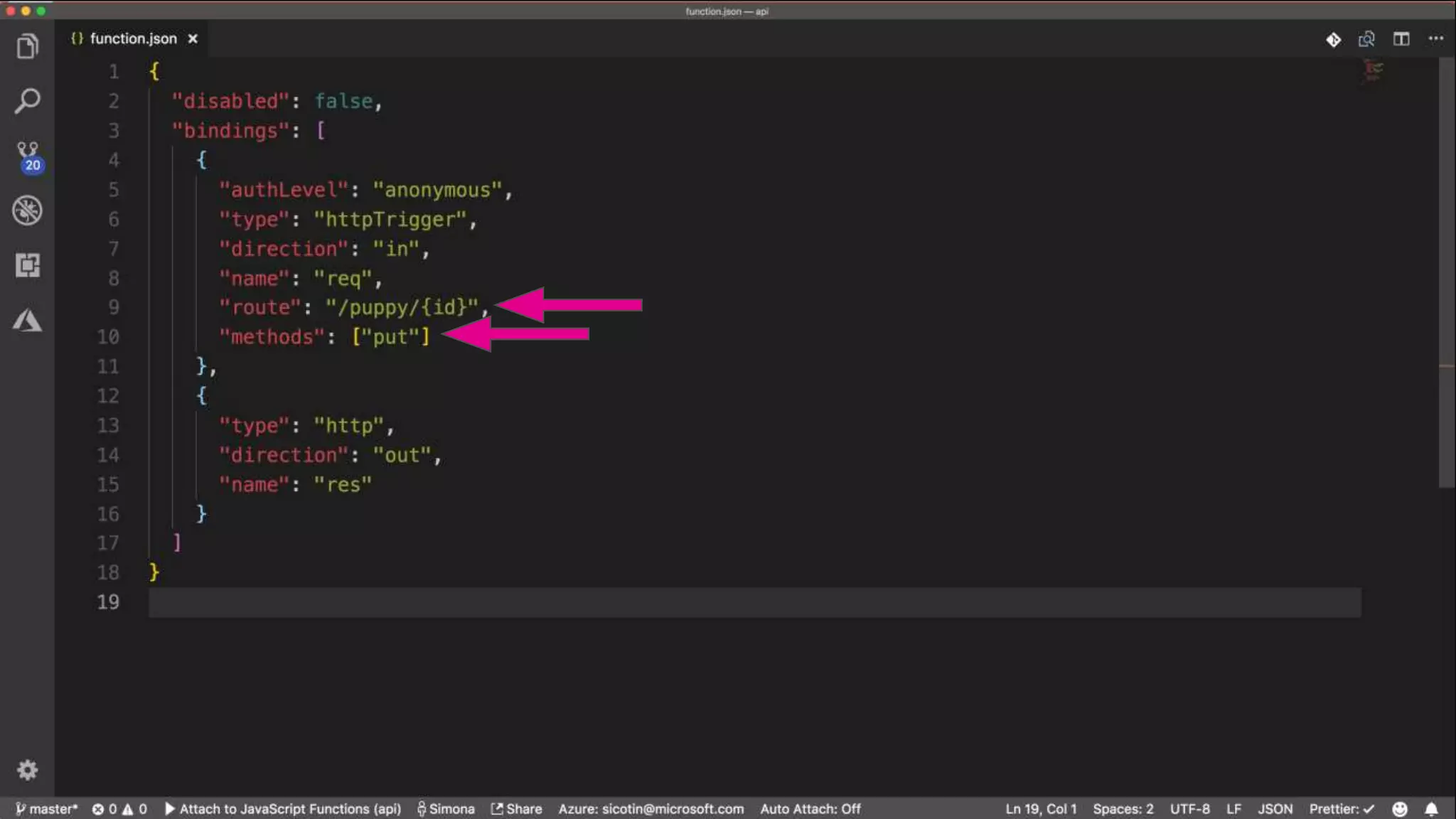The height and width of the screenshot is (819, 1456).
Task: Click the split editor icon
Action: (1401, 39)
